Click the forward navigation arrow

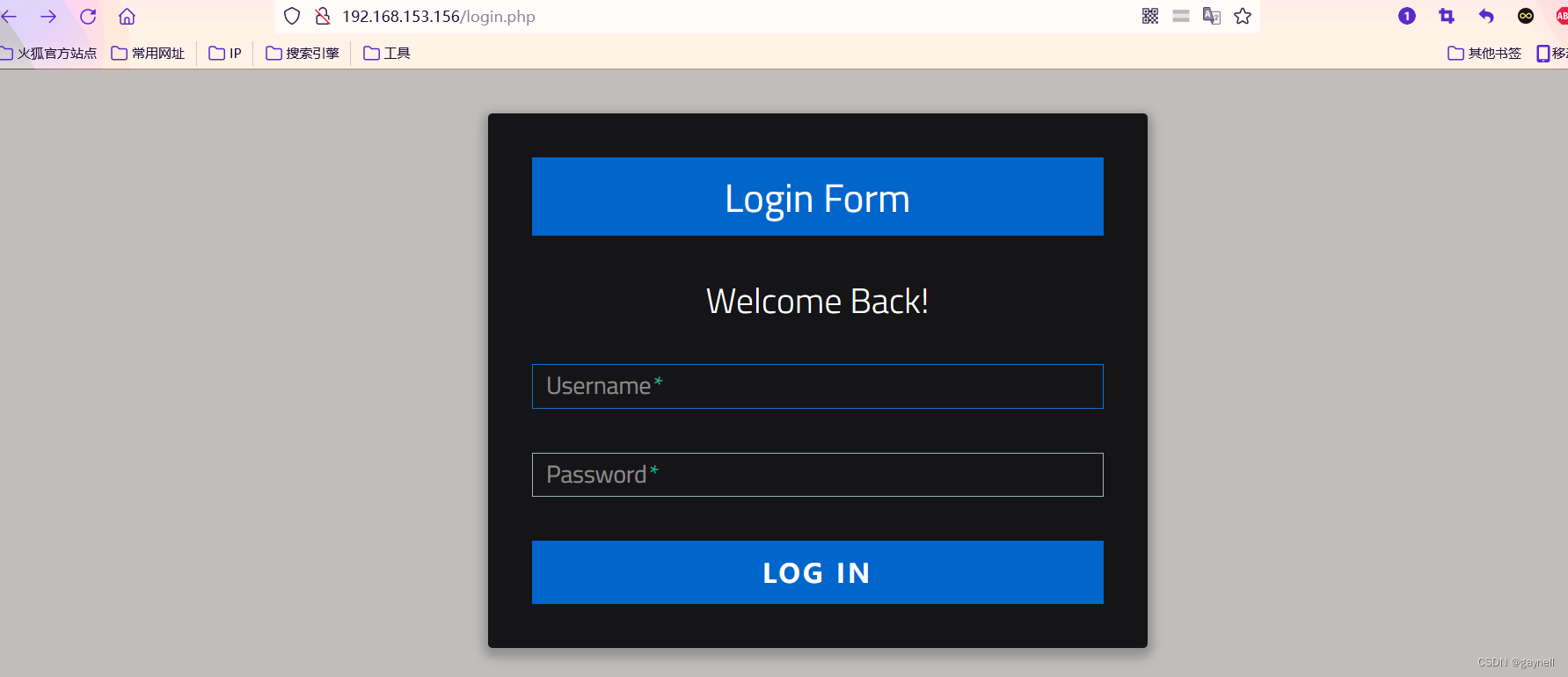coord(48,17)
